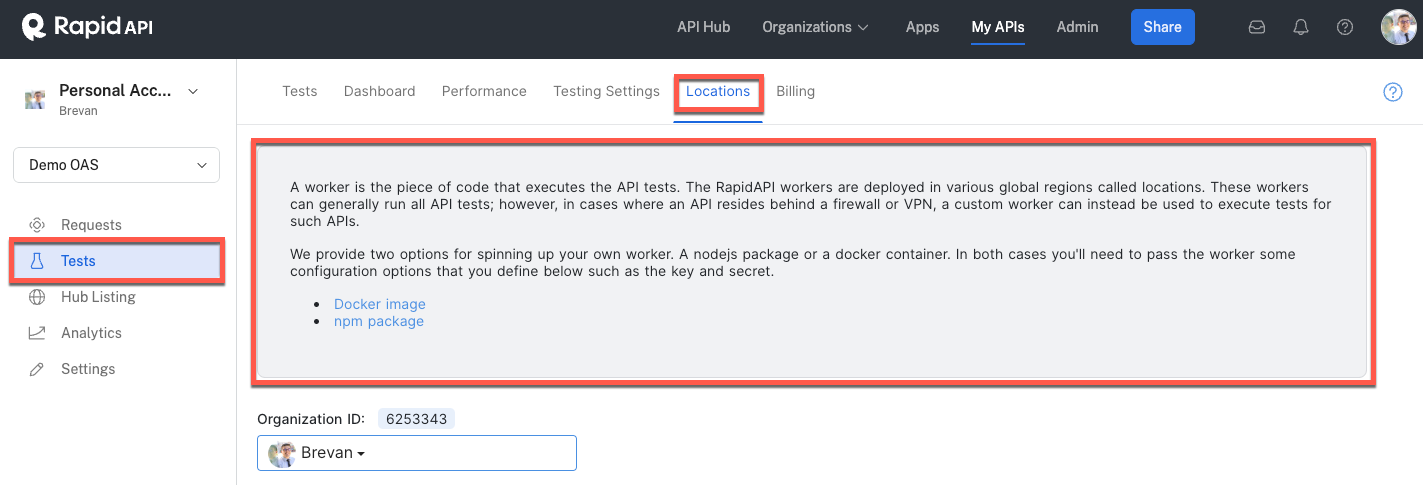Select Hub Listing in the sidebar

pos(98,297)
